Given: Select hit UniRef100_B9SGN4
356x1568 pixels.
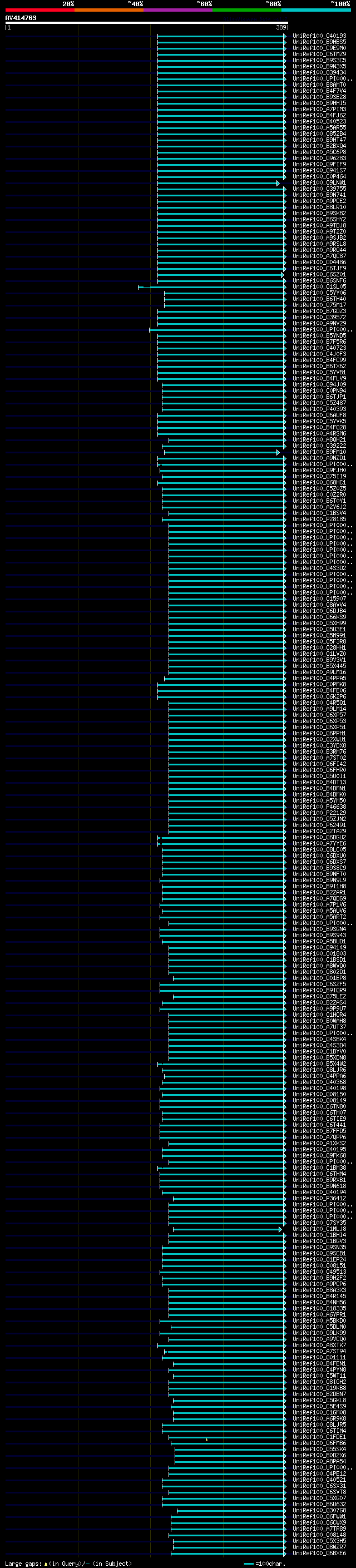Looking at the screenshot, I should 319,929.
